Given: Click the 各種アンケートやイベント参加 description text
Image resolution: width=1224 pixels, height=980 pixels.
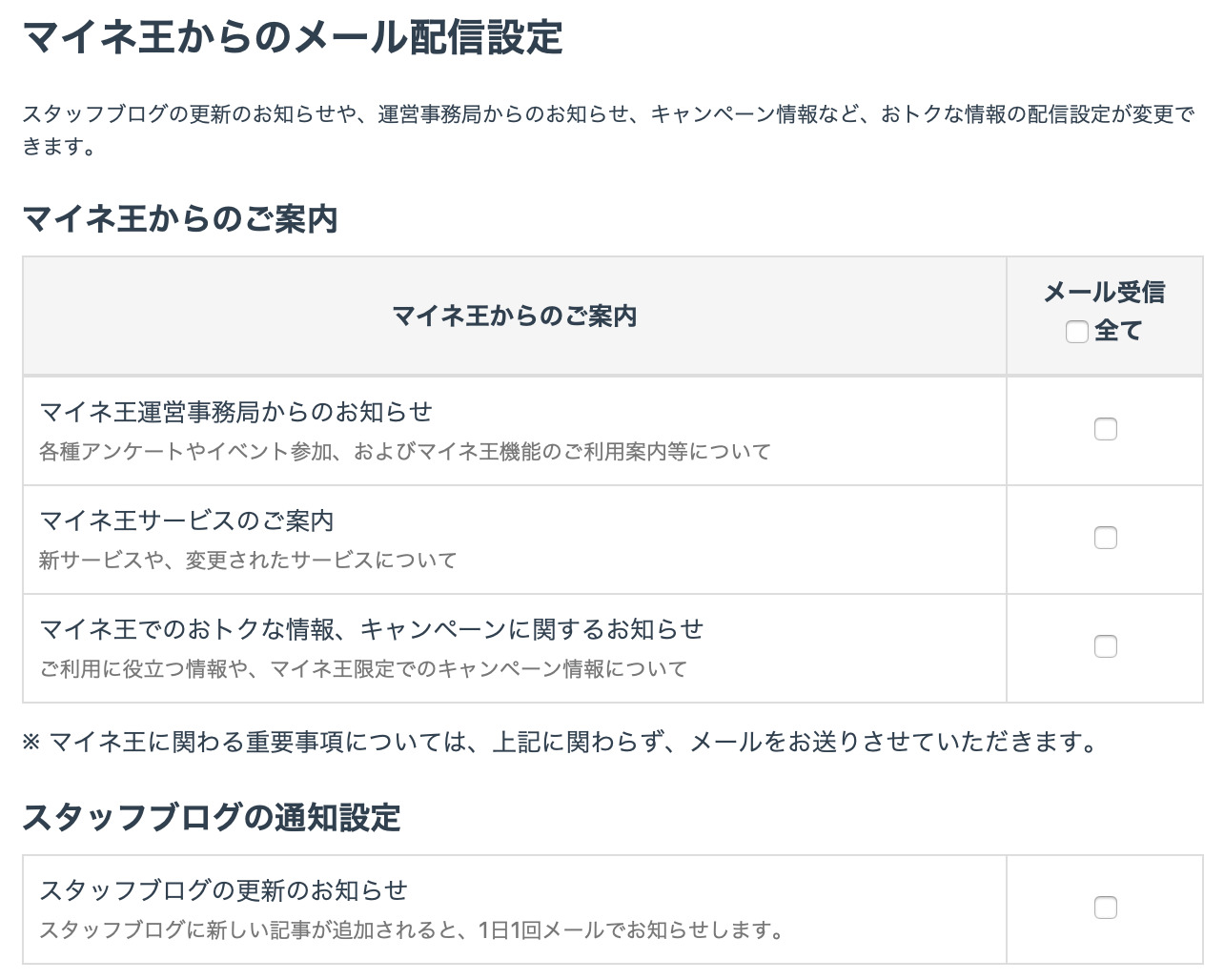Looking at the screenshot, I should [x=404, y=452].
